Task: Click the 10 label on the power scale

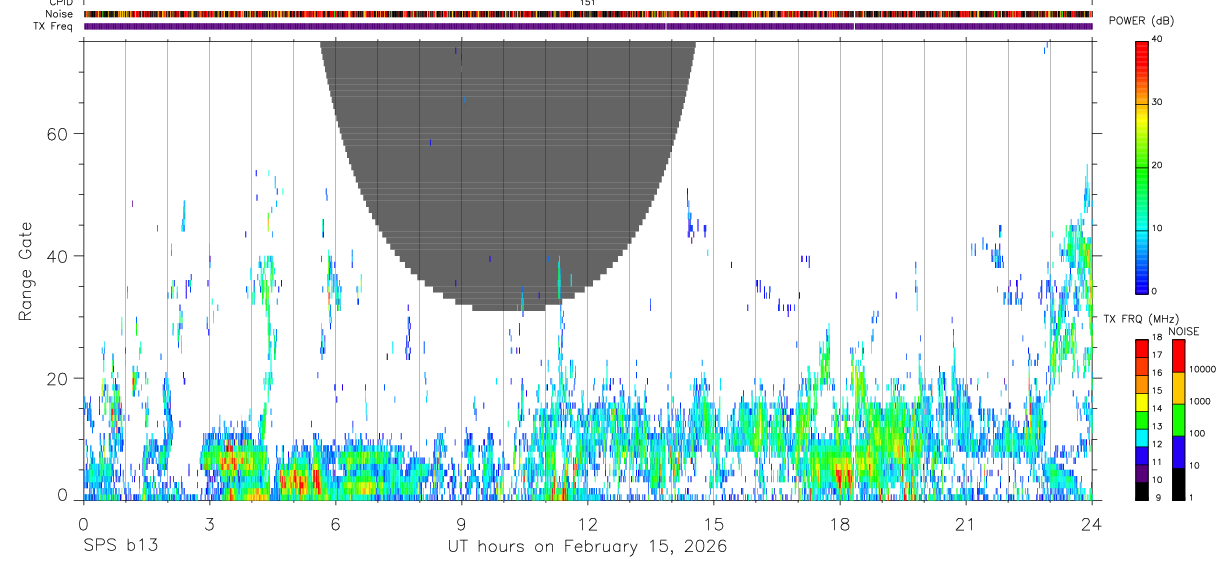Action: point(1156,229)
